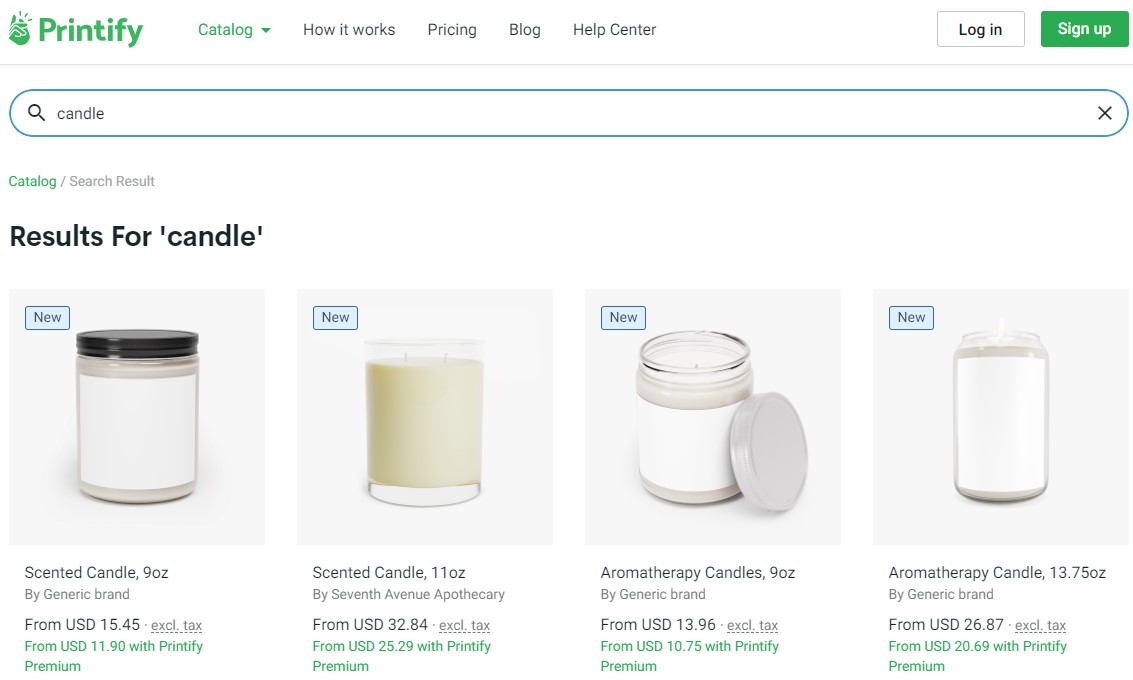
Task: Click the Aromatherapy Candles 9oz product image
Action: 712,417
